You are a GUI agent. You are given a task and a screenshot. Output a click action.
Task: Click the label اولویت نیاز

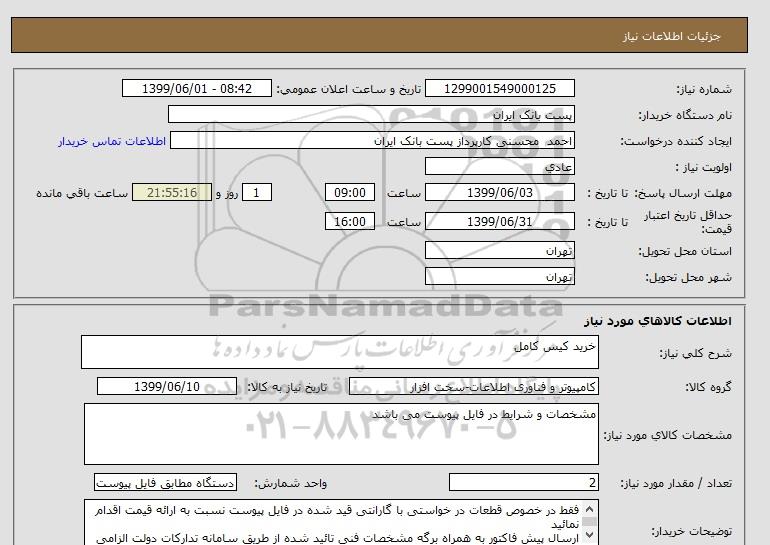click(703, 167)
